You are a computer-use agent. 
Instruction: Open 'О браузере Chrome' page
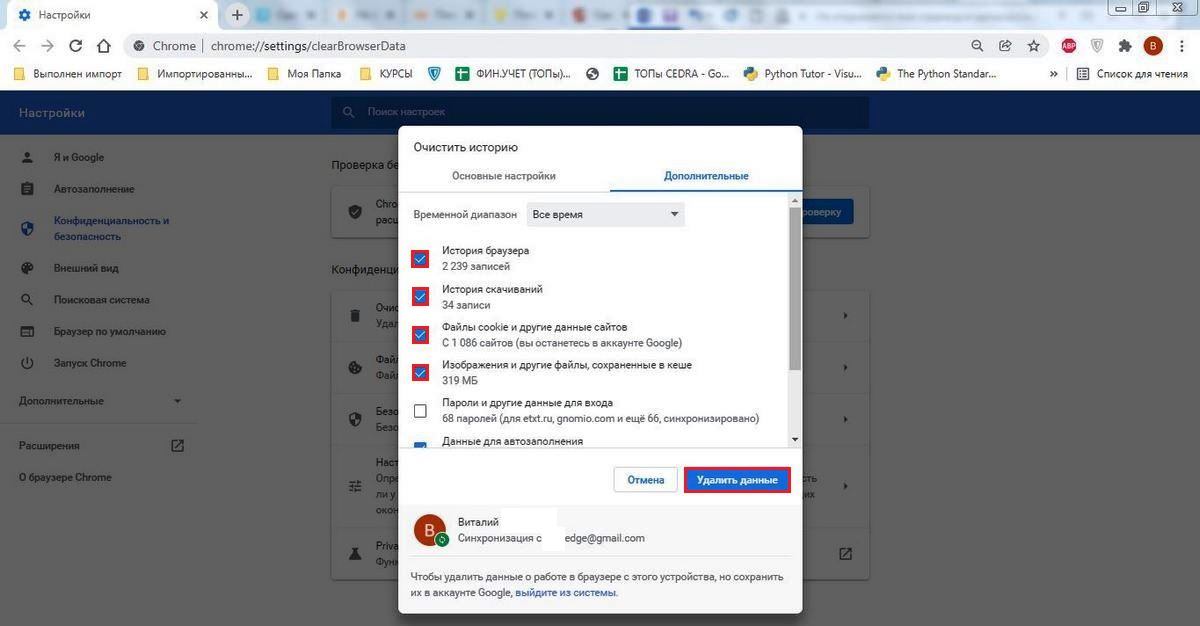pyautogui.click(x=65, y=477)
